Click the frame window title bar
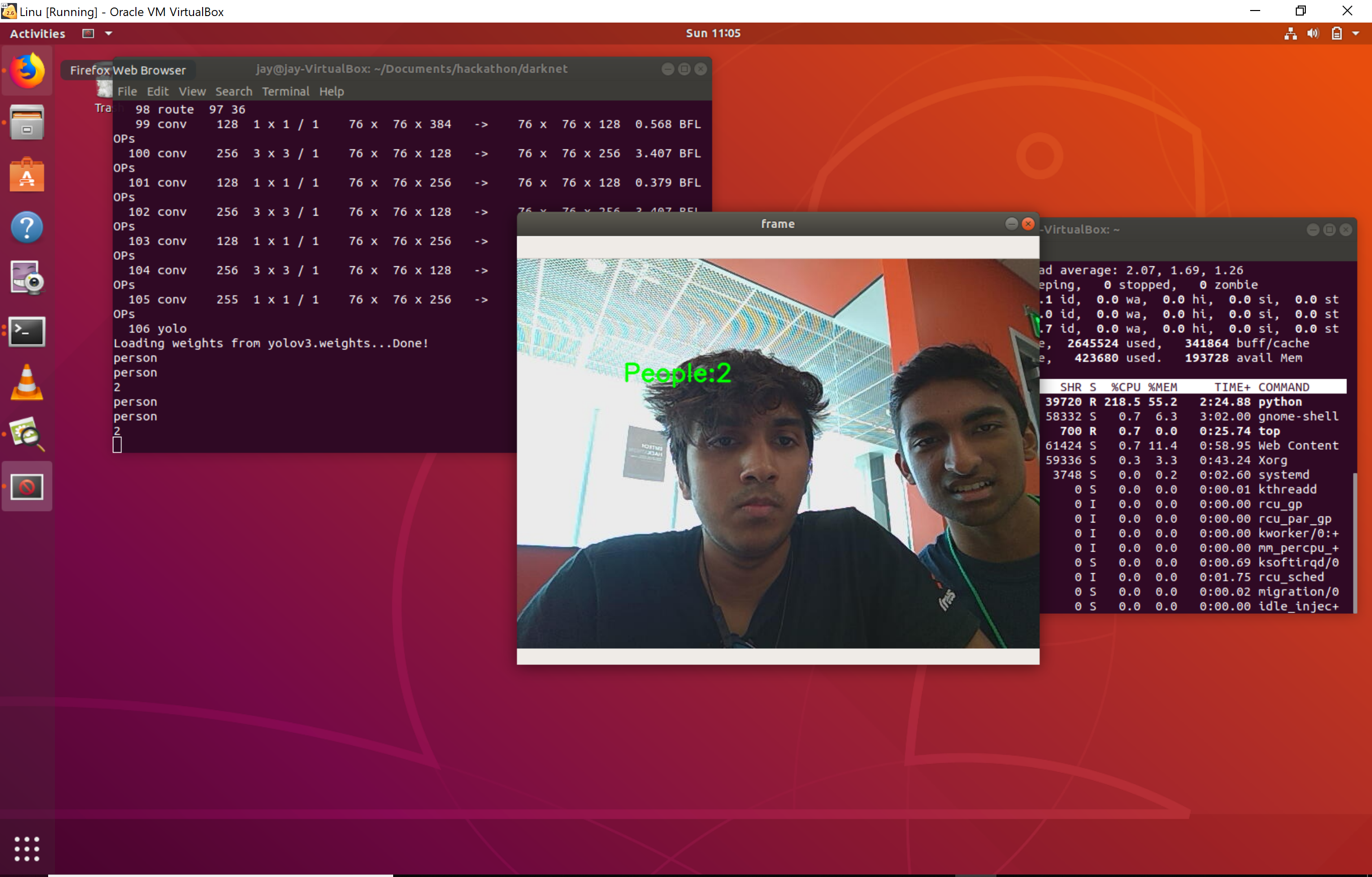This screenshot has width=1372, height=877. click(x=777, y=224)
